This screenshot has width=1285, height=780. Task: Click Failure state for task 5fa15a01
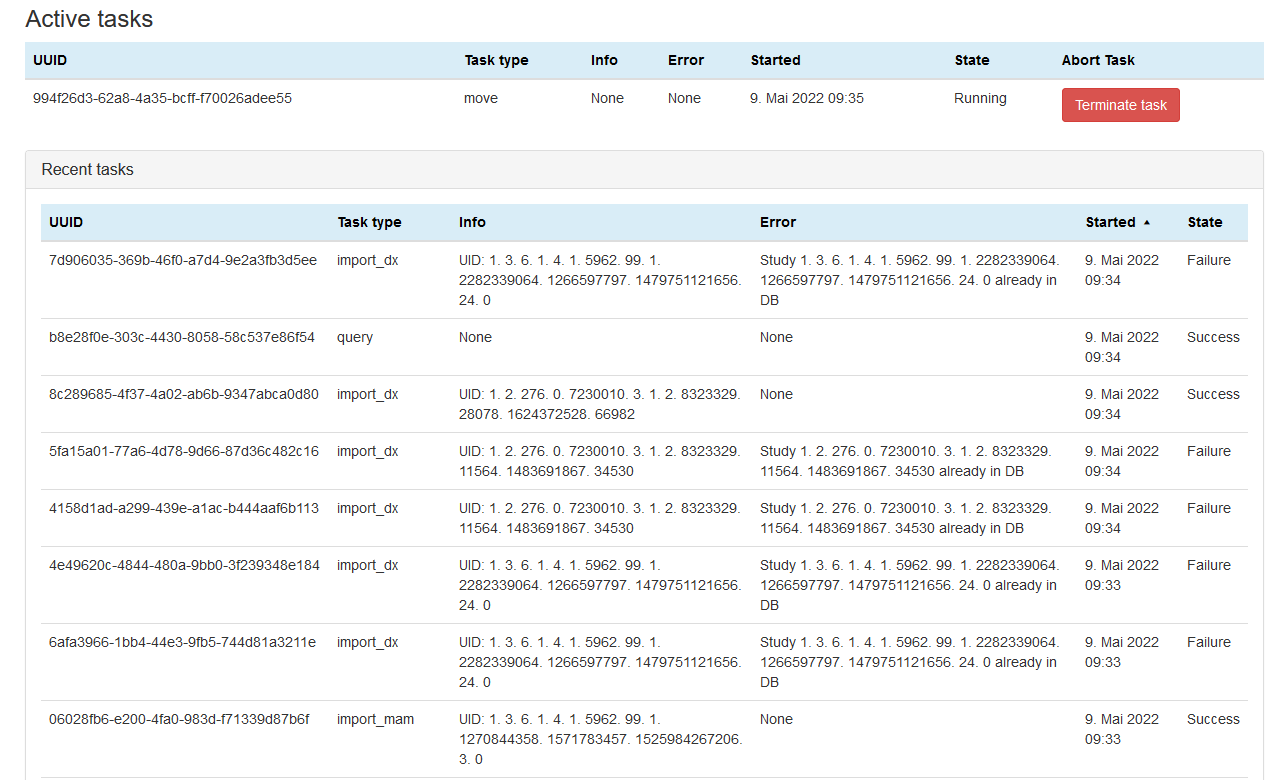coord(1209,451)
